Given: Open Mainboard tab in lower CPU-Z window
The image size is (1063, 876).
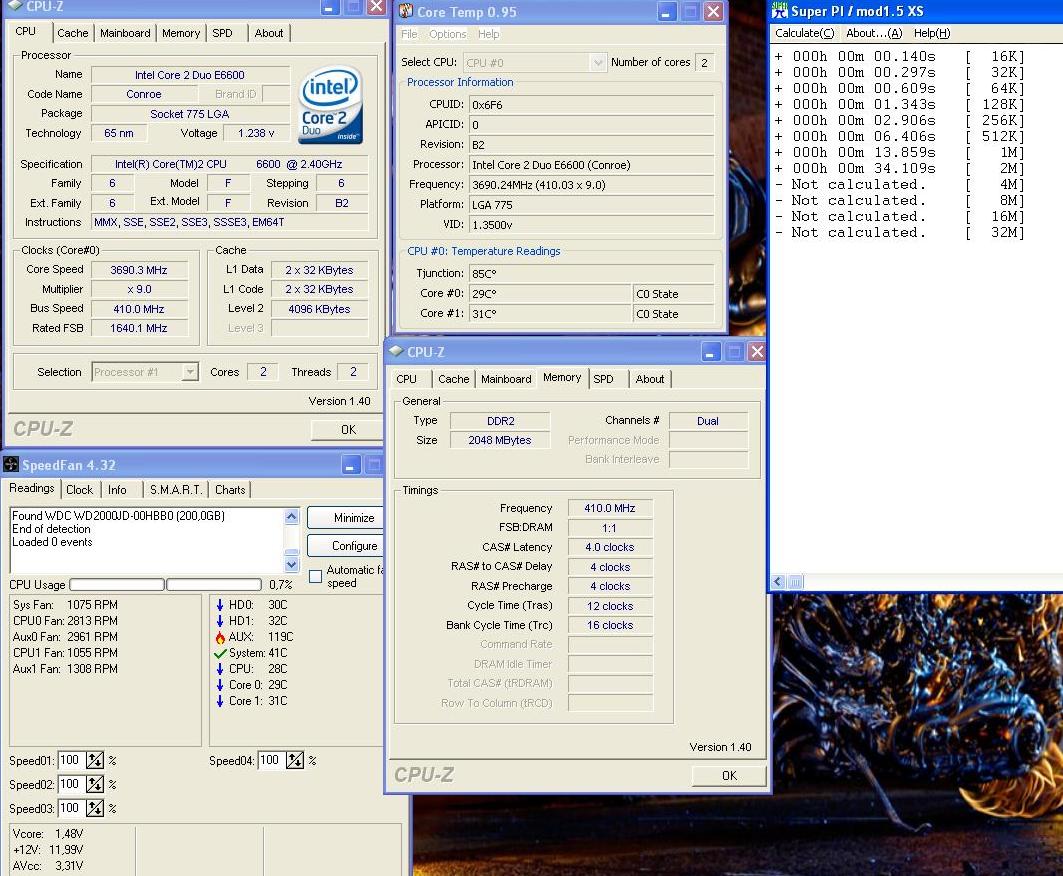Looking at the screenshot, I should (x=506, y=379).
